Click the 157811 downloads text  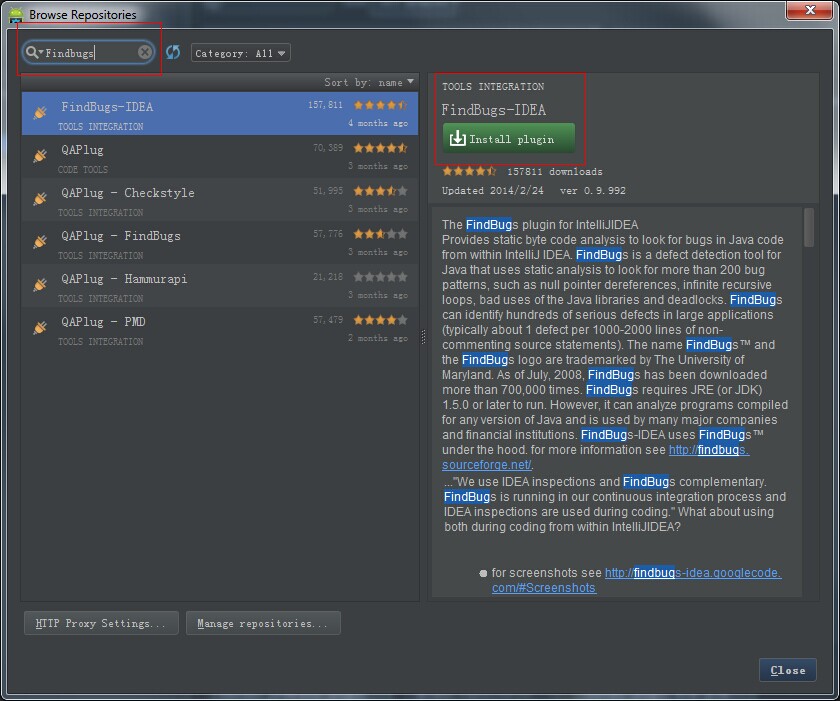click(x=554, y=172)
